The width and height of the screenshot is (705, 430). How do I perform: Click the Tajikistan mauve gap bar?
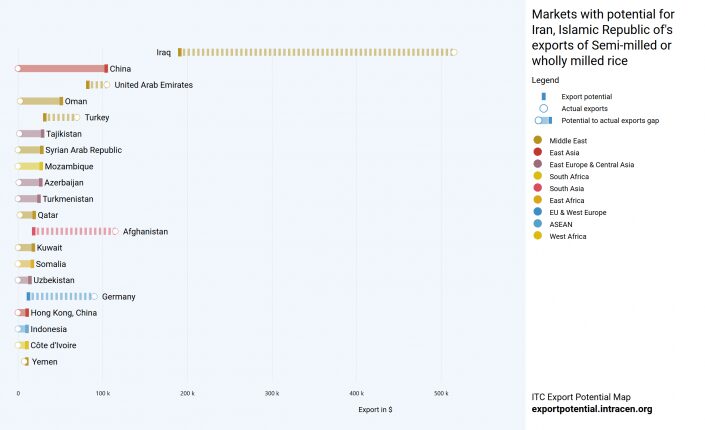click(x=30, y=134)
